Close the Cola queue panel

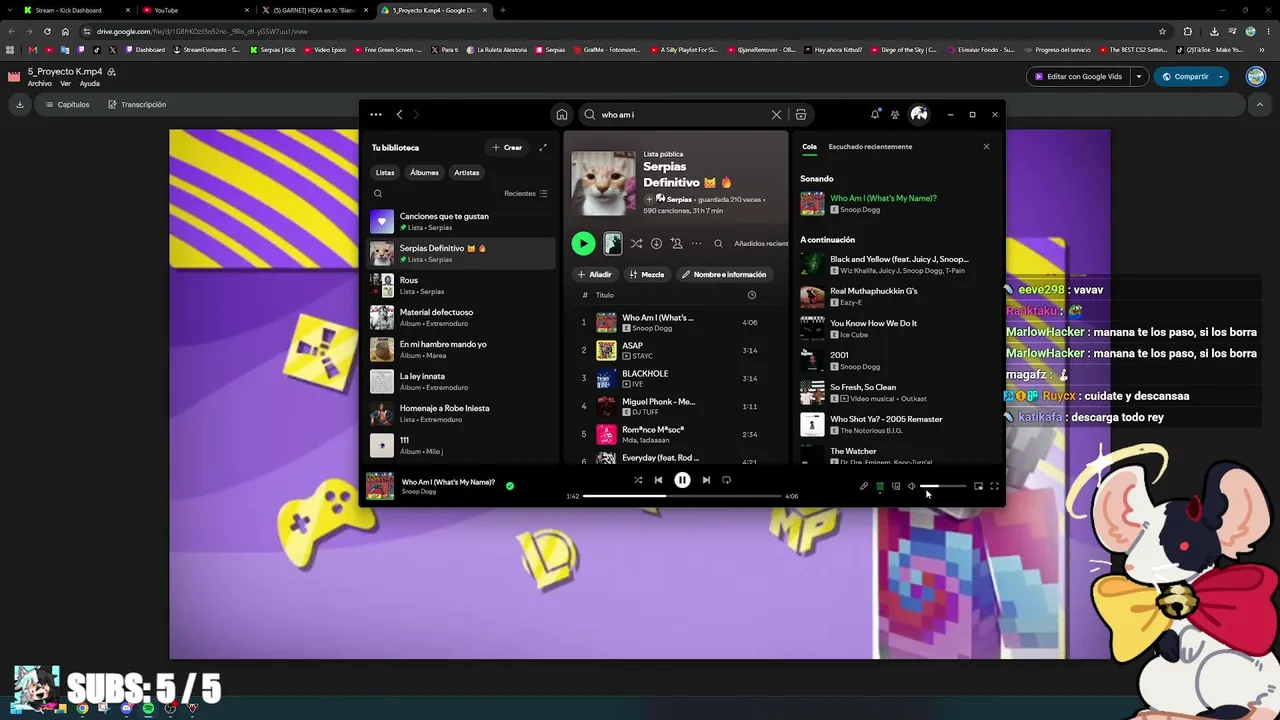[x=986, y=147]
